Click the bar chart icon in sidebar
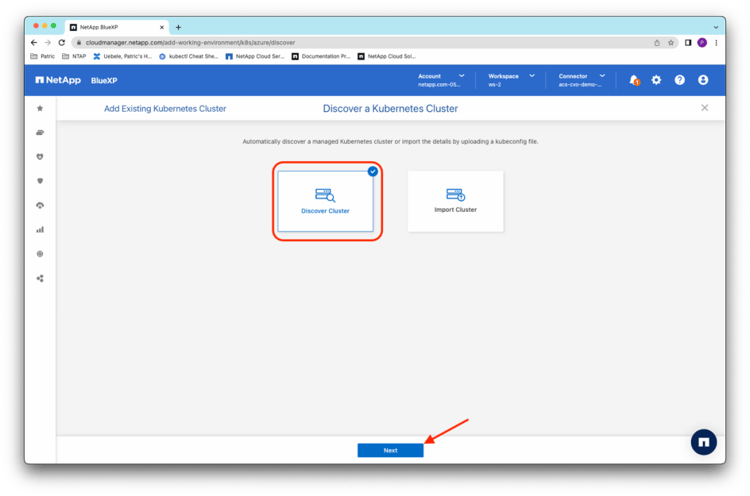The height and width of the screenshot is (496, 750). 40,229
